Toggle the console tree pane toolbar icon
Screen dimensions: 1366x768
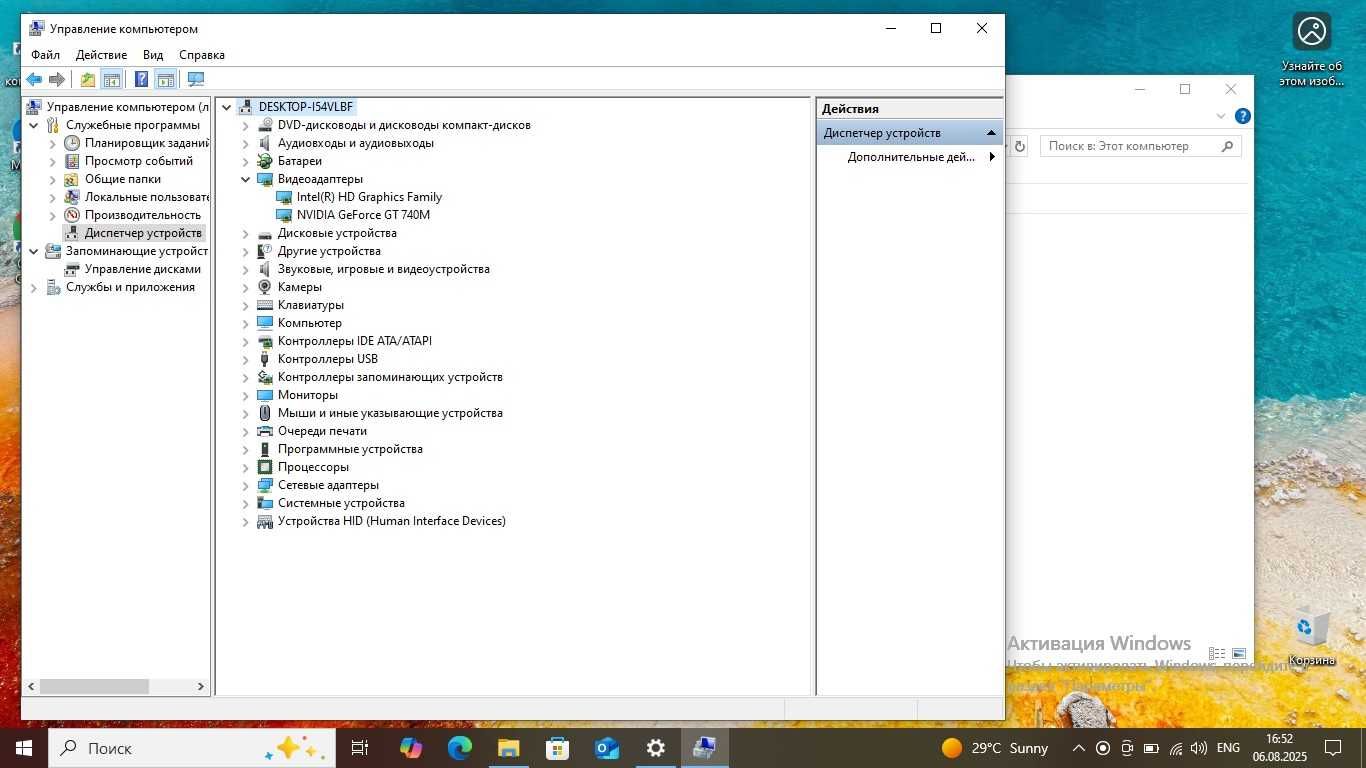coord(112,79)
